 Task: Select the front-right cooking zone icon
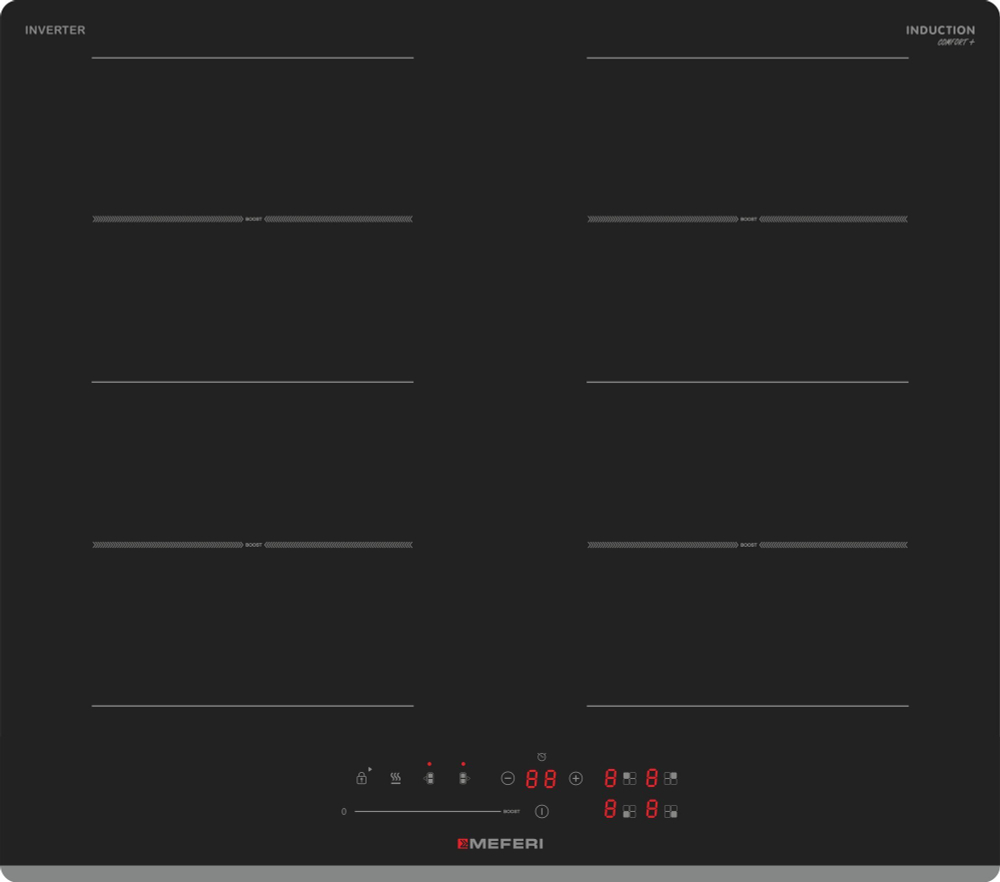pos(670,811)
